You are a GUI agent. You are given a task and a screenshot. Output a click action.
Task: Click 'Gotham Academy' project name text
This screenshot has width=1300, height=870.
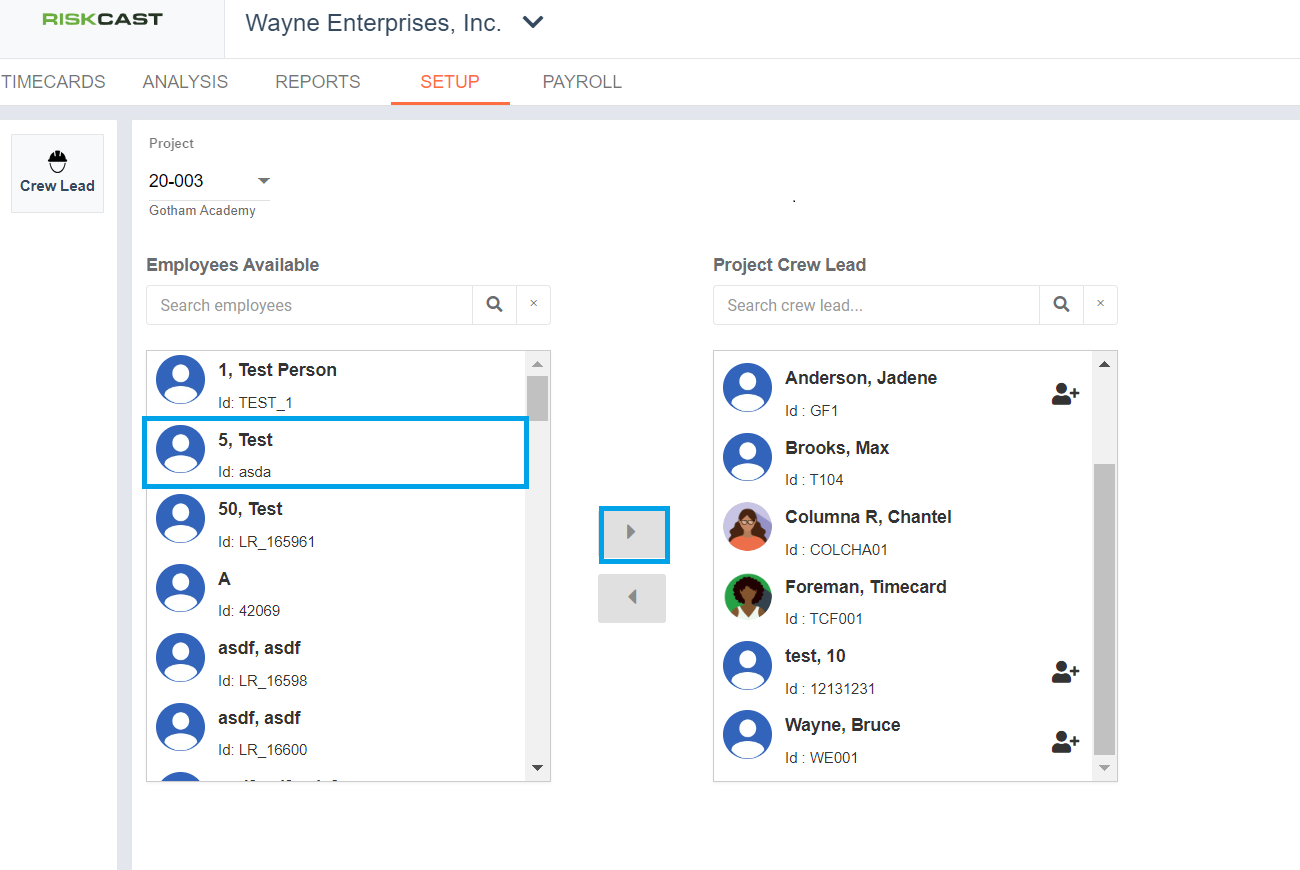202,211
